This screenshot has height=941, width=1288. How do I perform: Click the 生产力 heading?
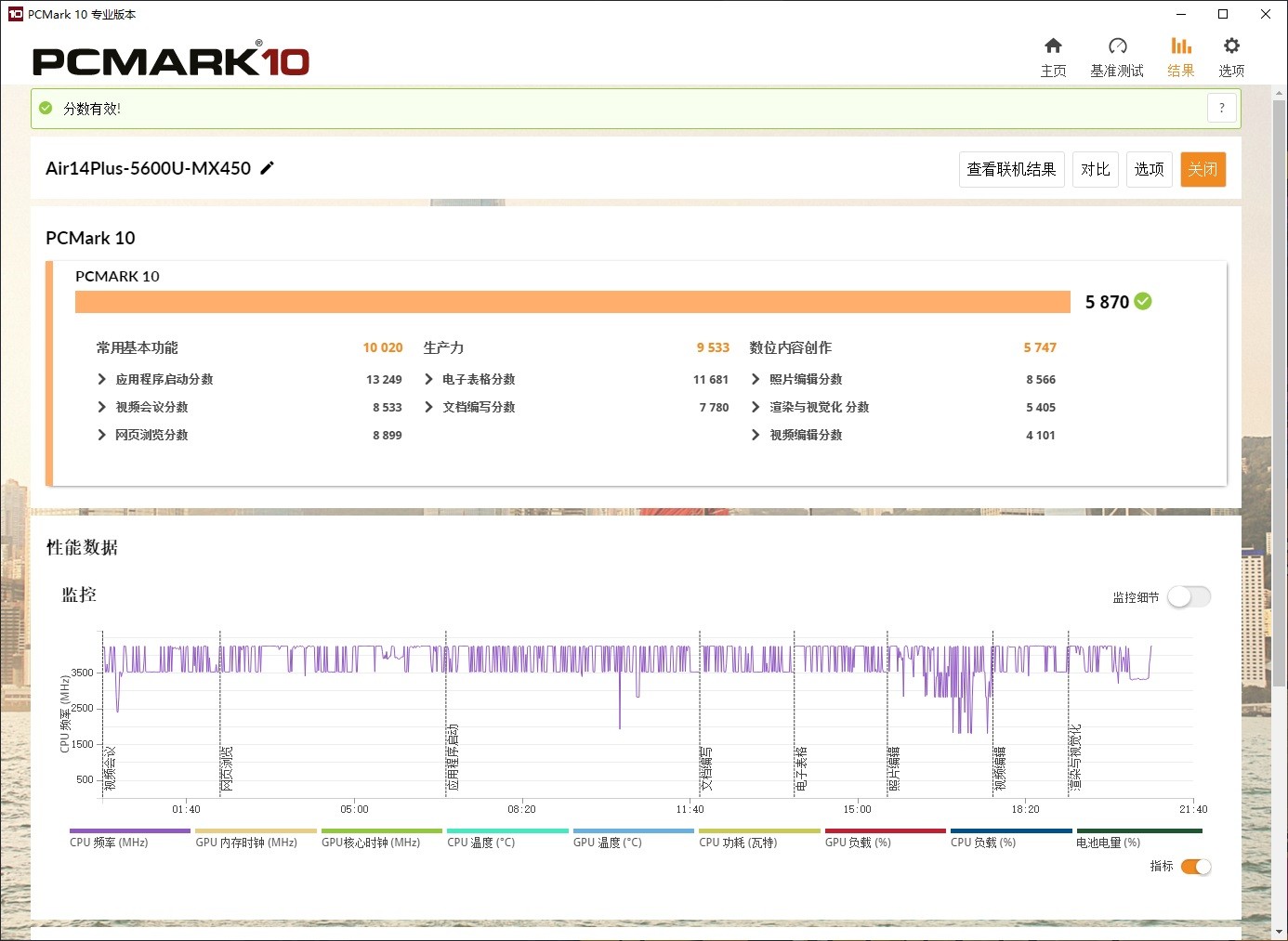coord(443,347)
